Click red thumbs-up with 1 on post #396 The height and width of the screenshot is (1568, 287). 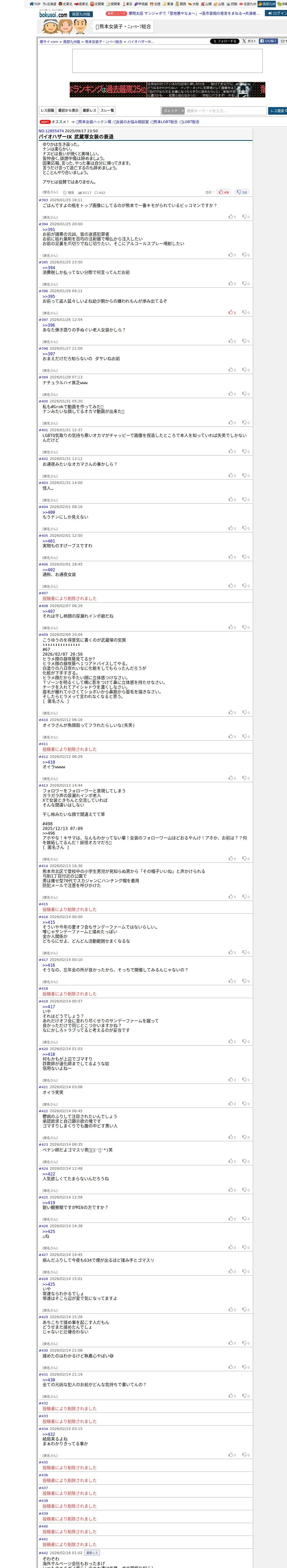[x=232, y=312]
